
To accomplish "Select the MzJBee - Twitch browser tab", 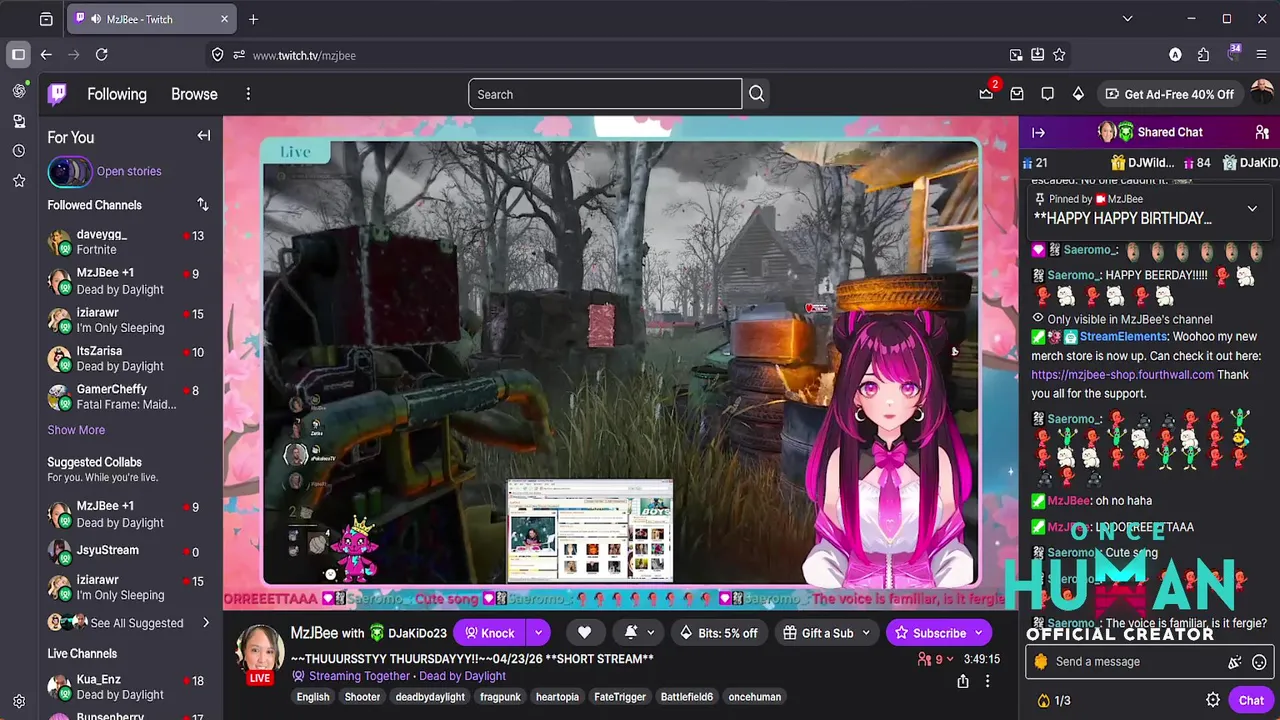I will click(x=151, y=19).
